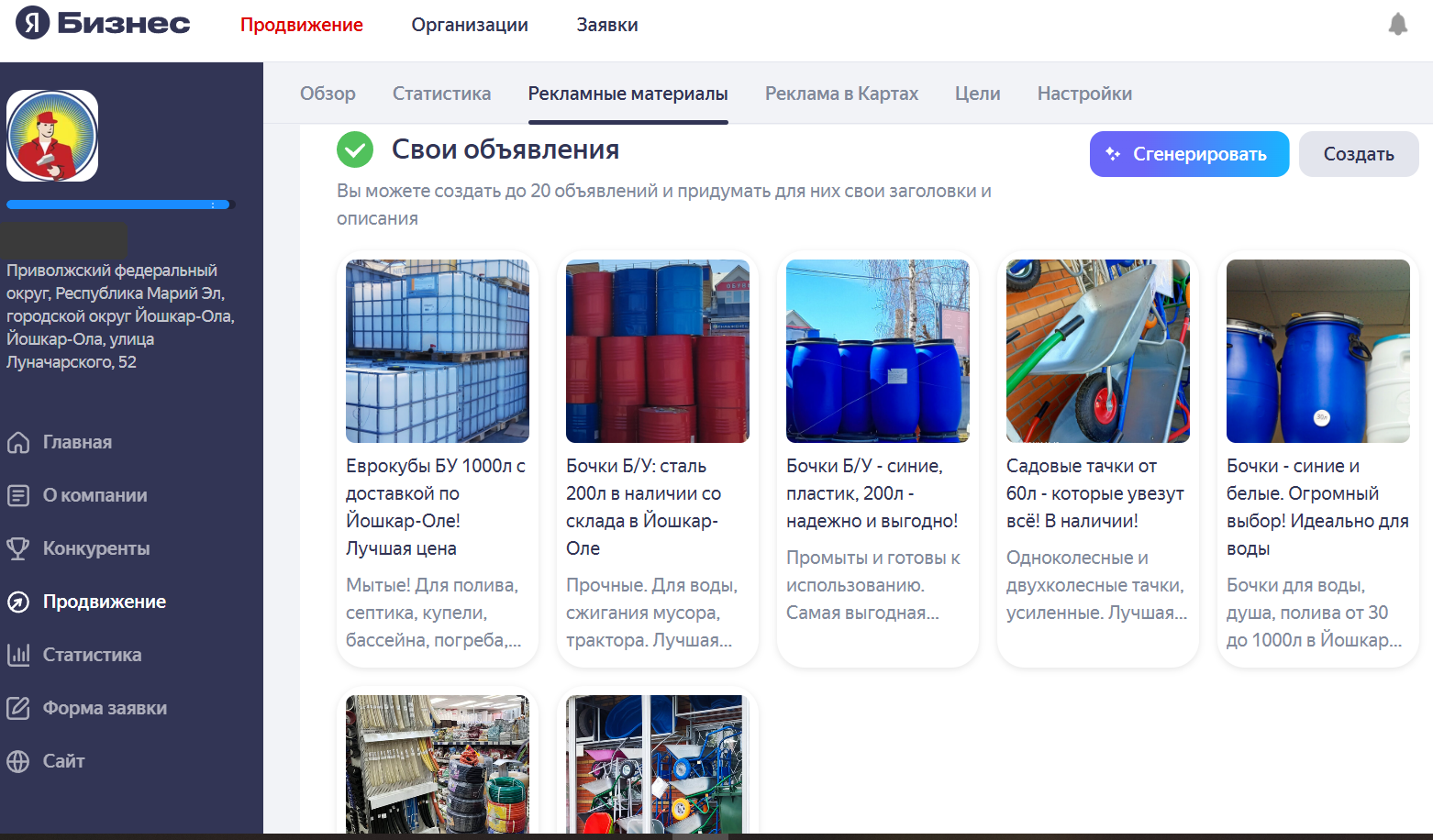Go to the Настройки tab

coord(1084,94)
